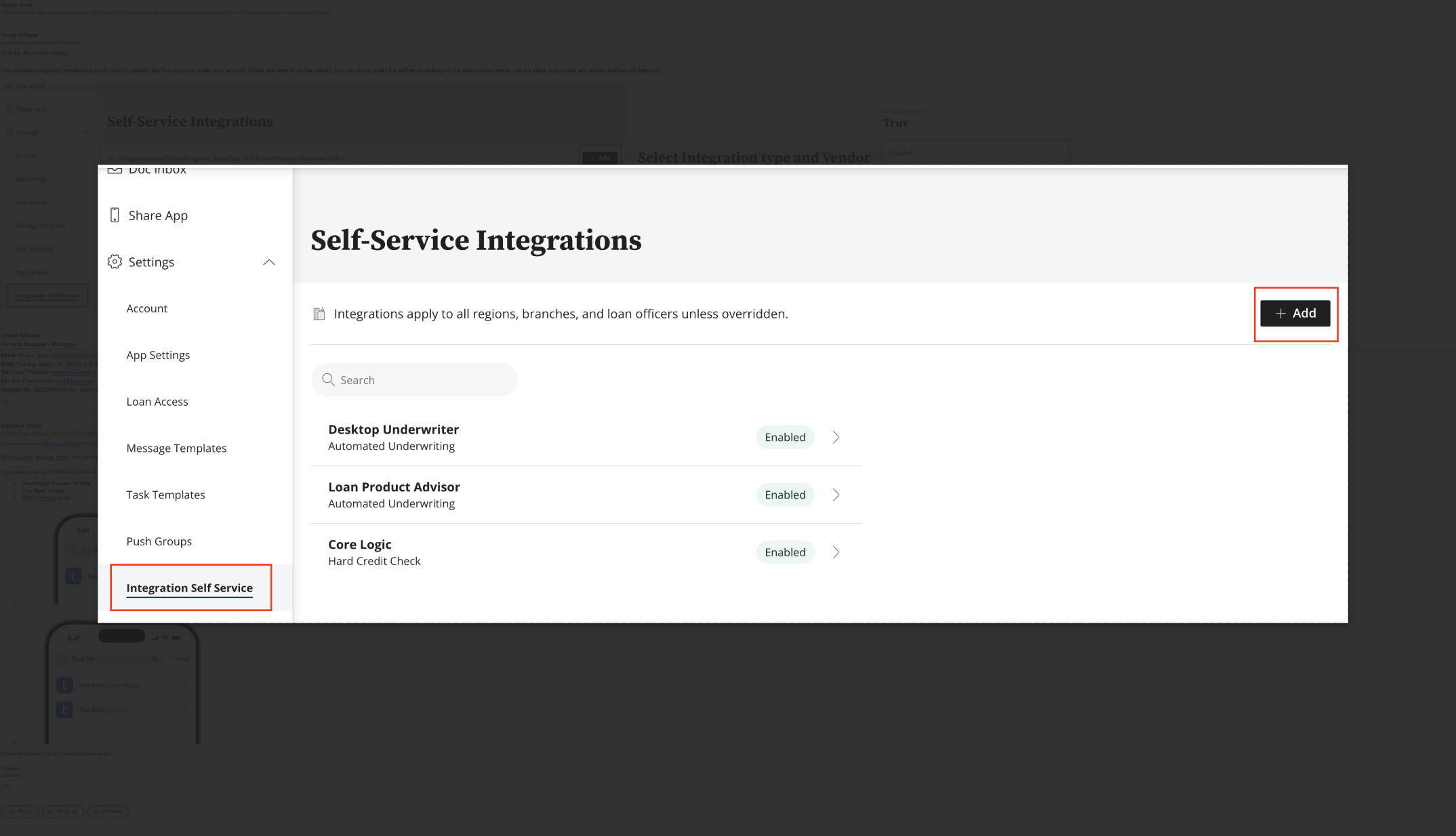Click the Settings gear icon
Screen dimensions: 1456x836
click(115, 262)
